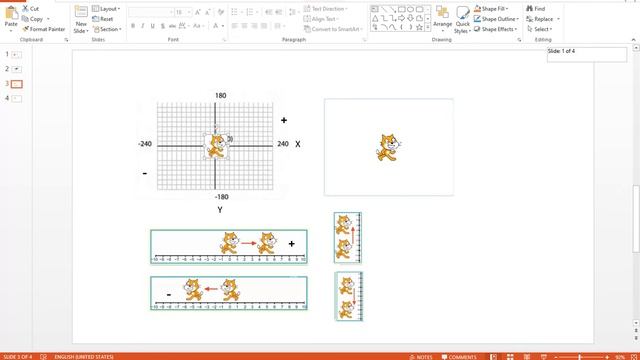This screenshot has width=640, height=360.
Task: Expand the Copy options arrow
Action: click(48, 19)
